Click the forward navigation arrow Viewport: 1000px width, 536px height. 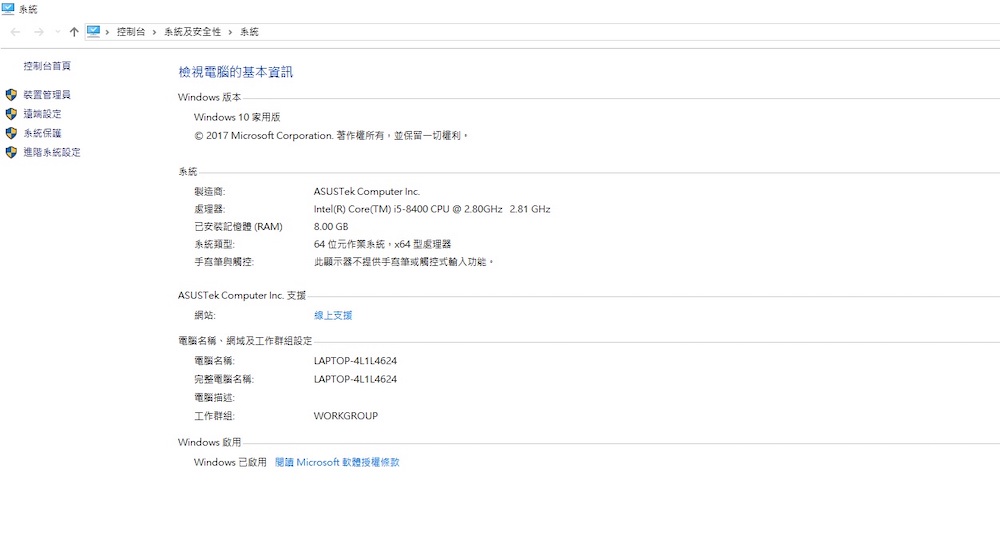click(x=38, y=32)
